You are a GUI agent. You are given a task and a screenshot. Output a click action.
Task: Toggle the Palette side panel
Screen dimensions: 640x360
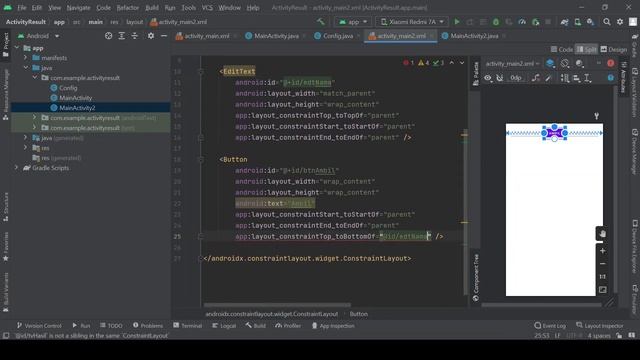coord(476,74)
